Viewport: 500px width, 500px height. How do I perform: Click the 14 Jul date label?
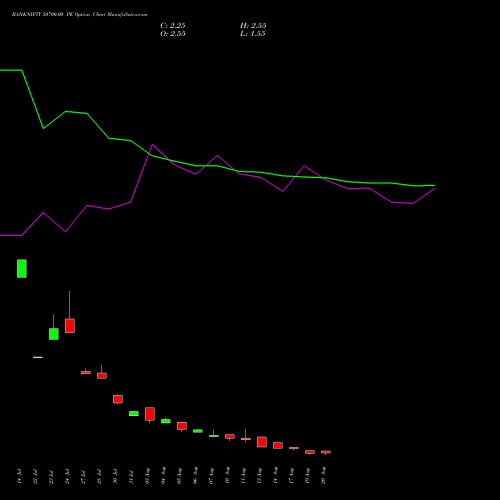tap(19, 476)
